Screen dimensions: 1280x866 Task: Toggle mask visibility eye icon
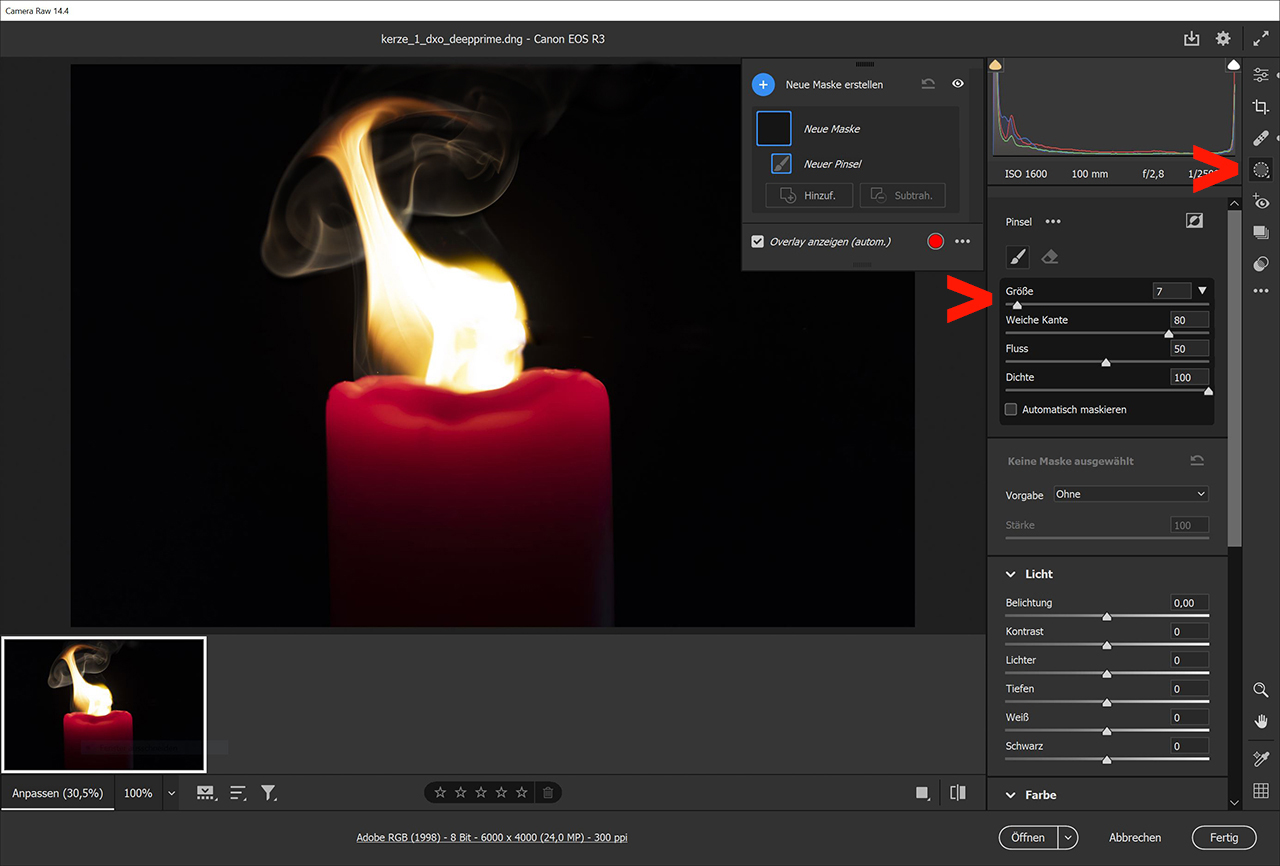point(958,84)
